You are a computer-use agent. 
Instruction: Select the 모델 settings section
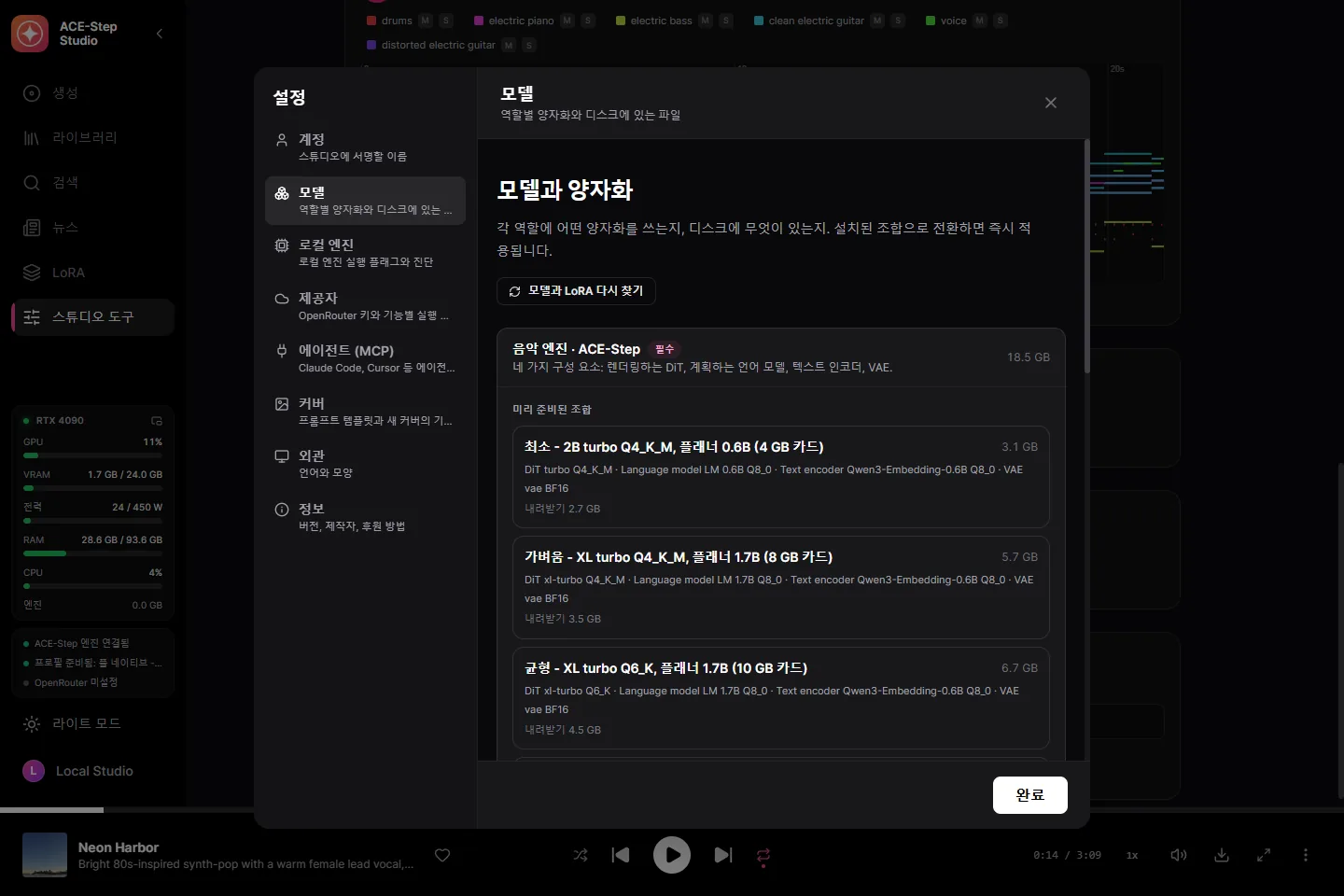coord(365,201)
